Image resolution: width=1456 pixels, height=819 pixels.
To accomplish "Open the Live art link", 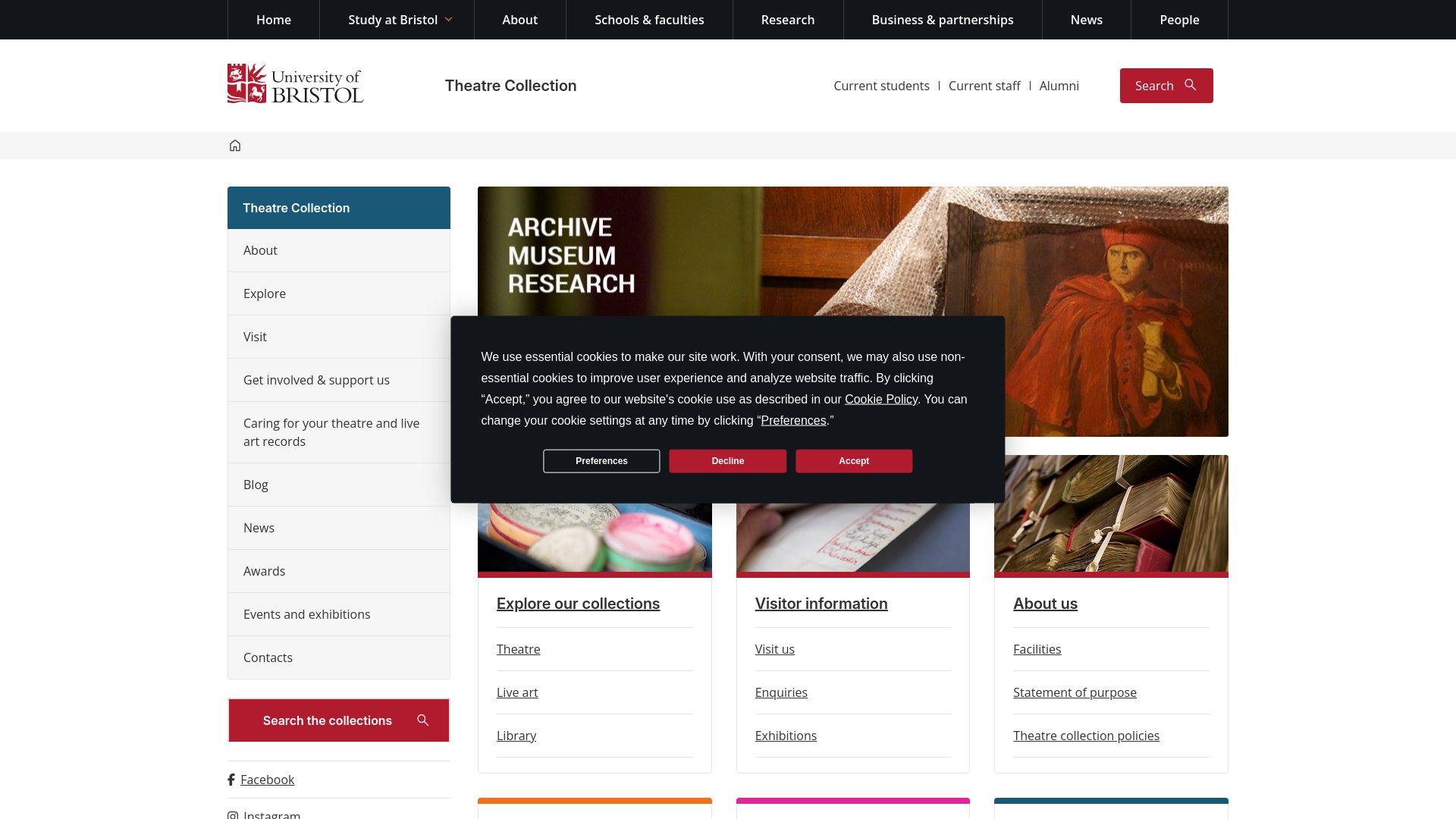I will click(517, 692).
